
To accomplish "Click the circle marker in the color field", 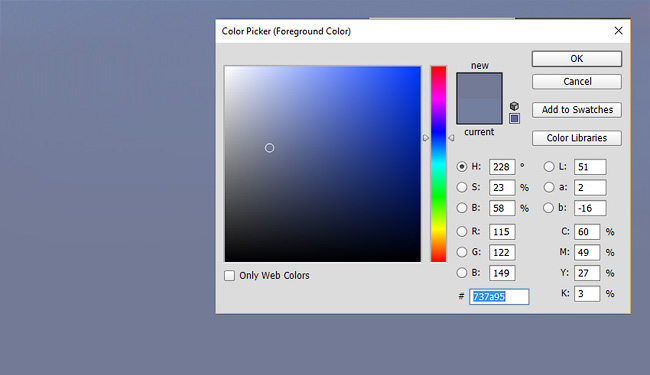I will click(x=269, y=148).
